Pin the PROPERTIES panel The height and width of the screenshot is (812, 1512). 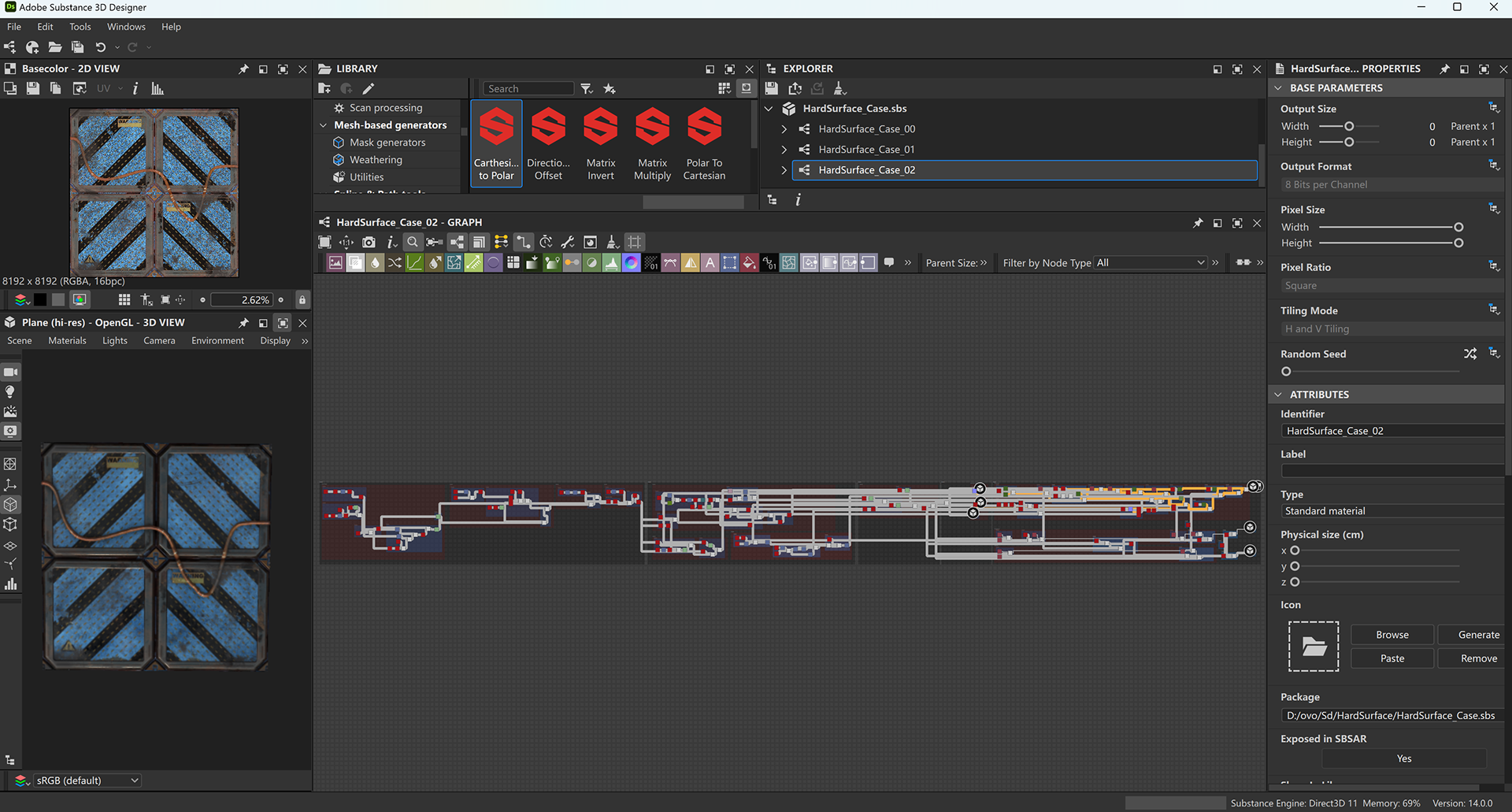tap(1444, 69)
